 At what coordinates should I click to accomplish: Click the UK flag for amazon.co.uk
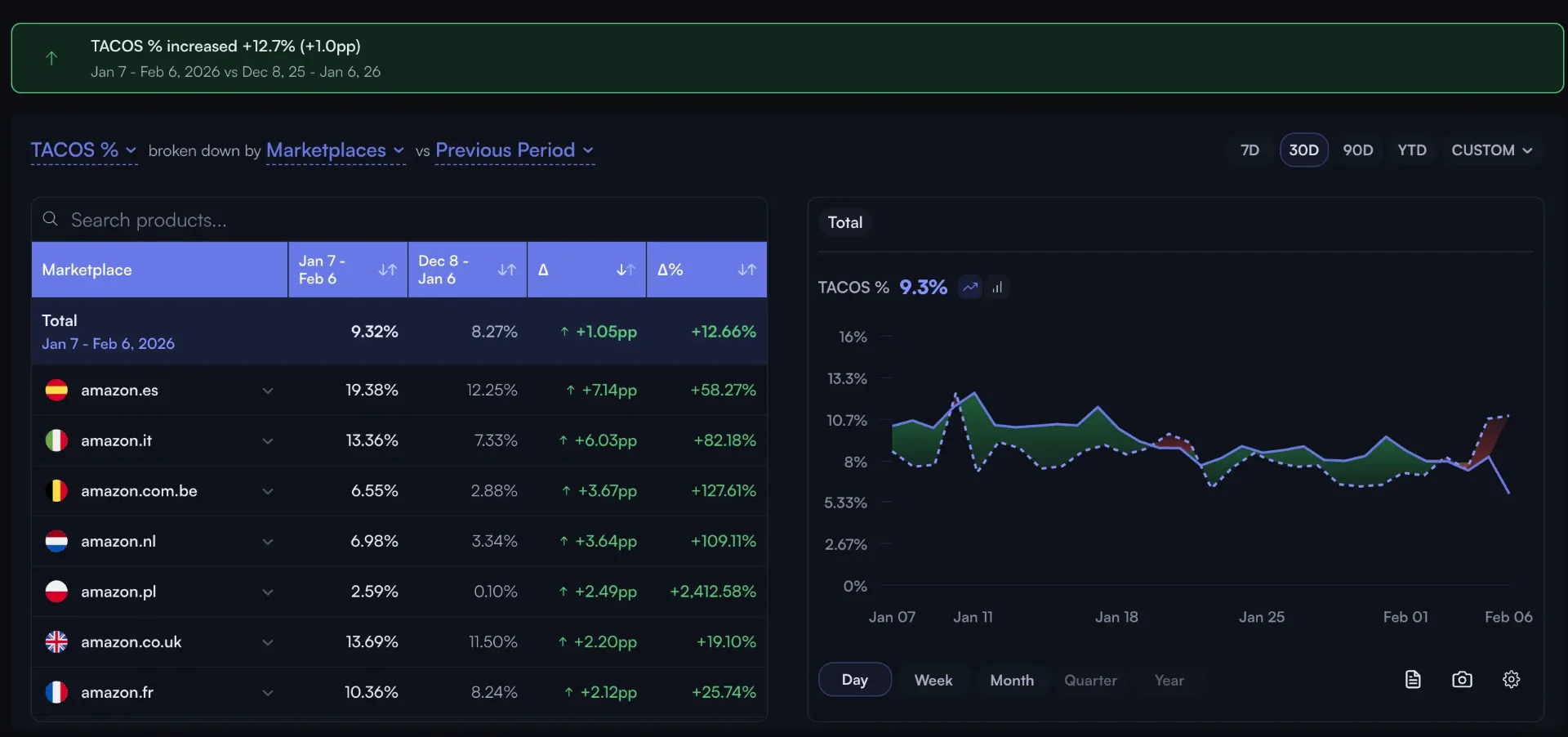56,641
